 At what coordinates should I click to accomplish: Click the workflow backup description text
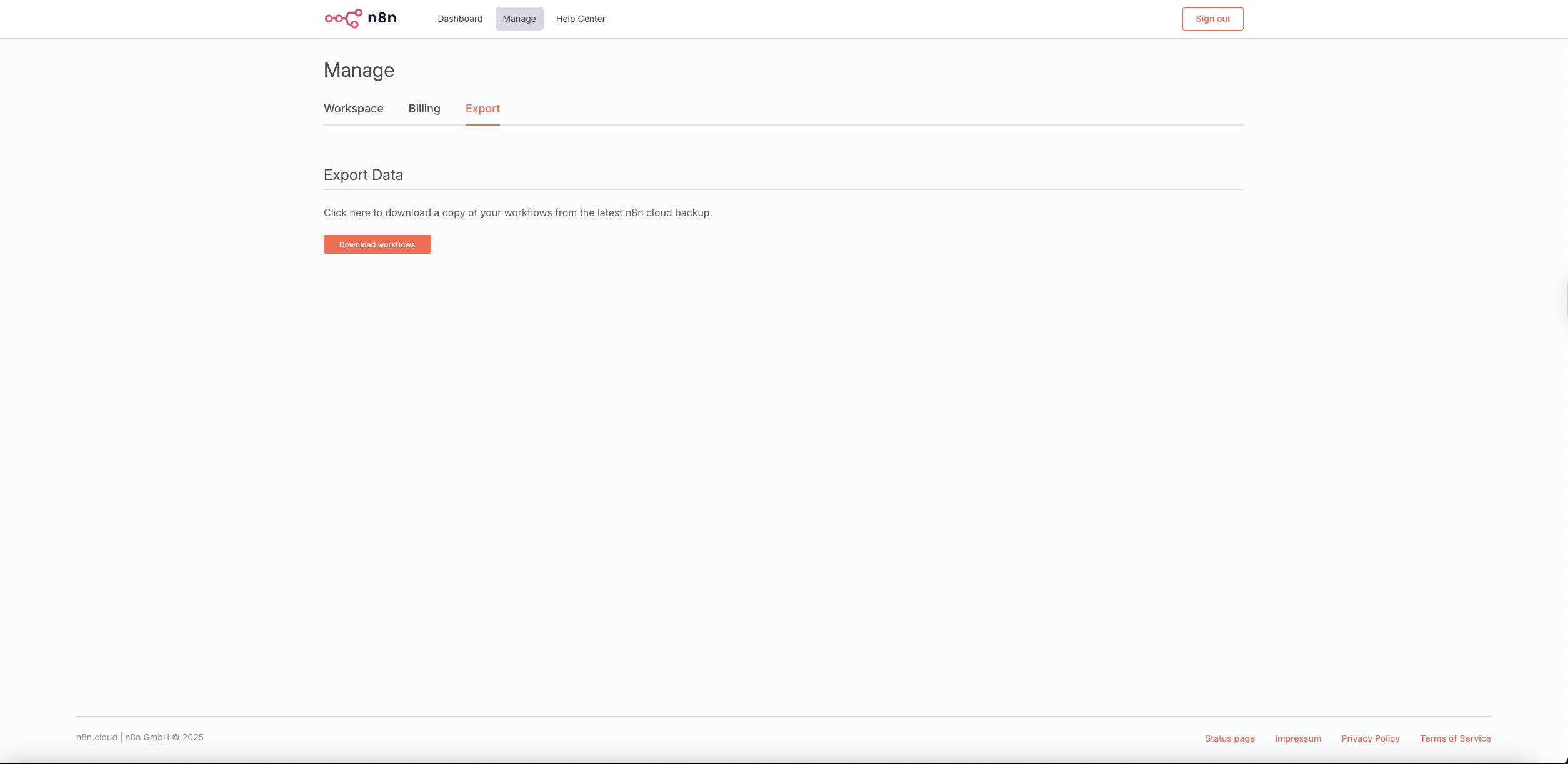coord(517,213)
